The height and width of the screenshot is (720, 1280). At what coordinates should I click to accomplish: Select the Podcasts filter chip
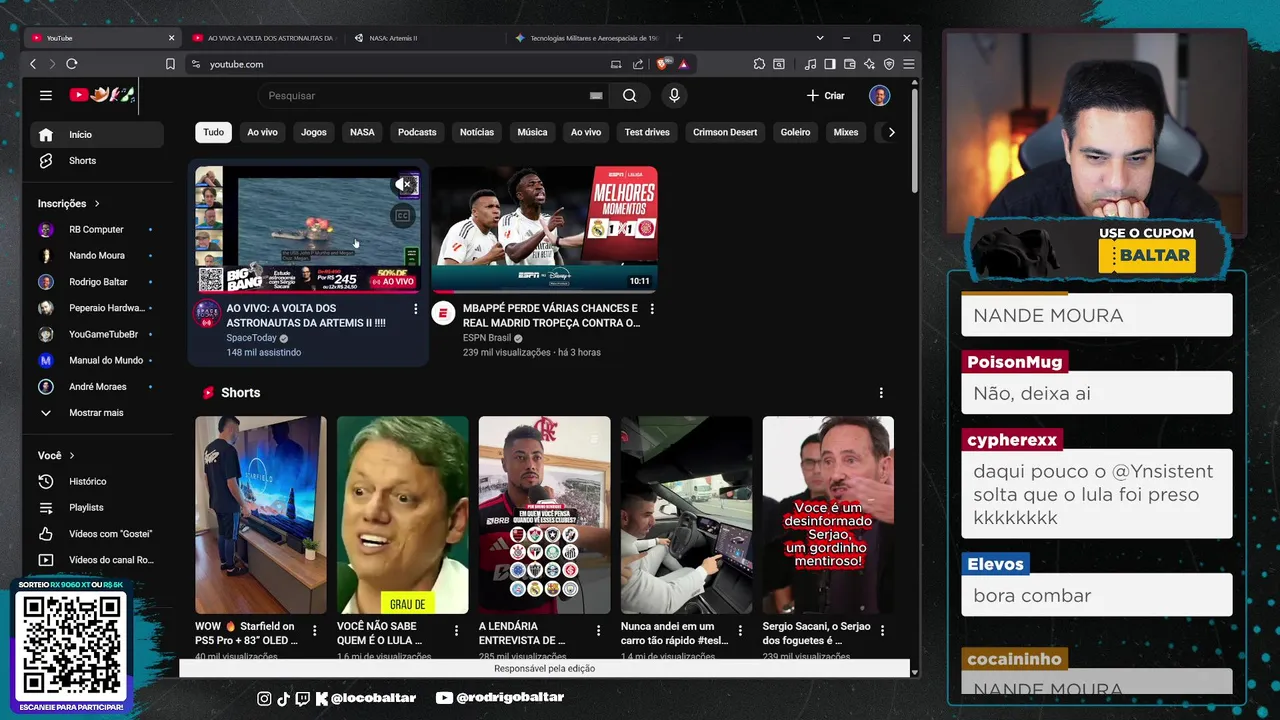[x=417, y=132]
